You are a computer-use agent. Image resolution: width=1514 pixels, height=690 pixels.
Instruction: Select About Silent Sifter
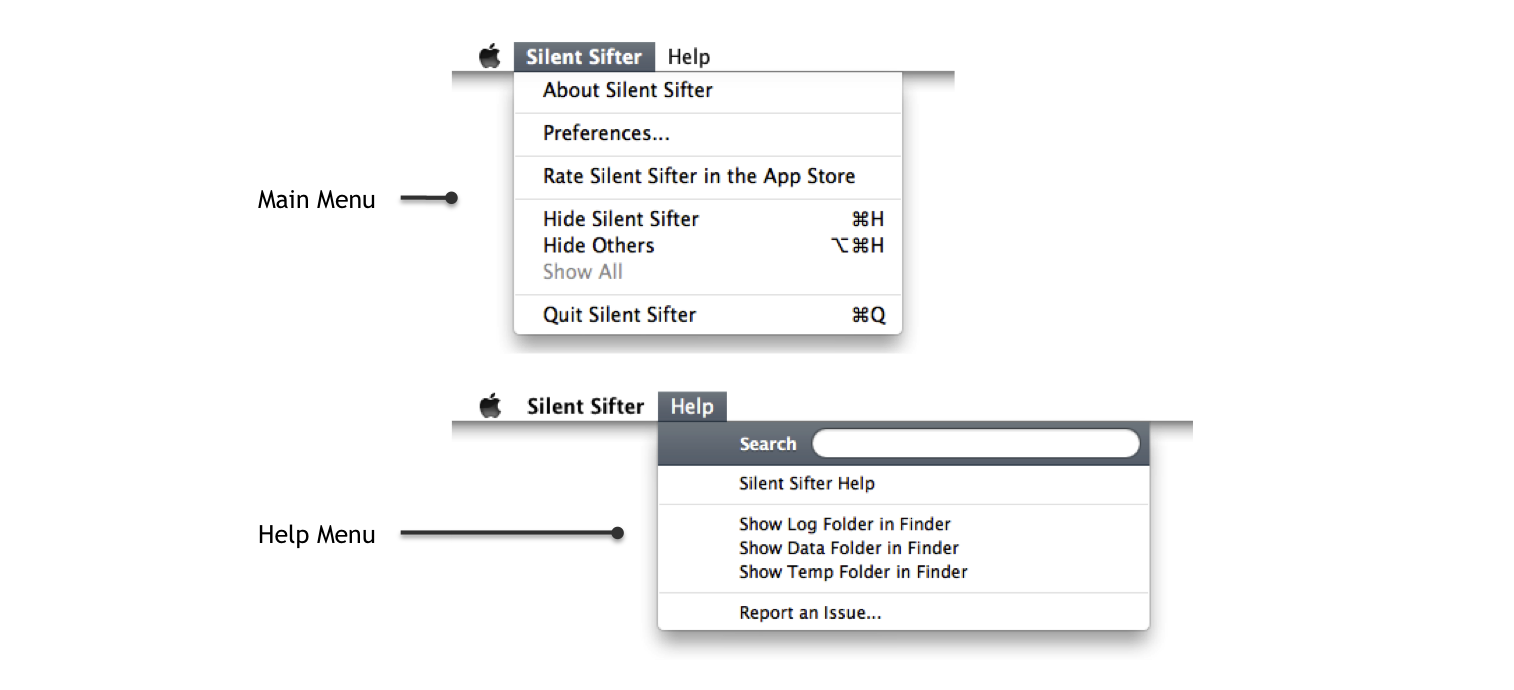[x=627, y=90]
